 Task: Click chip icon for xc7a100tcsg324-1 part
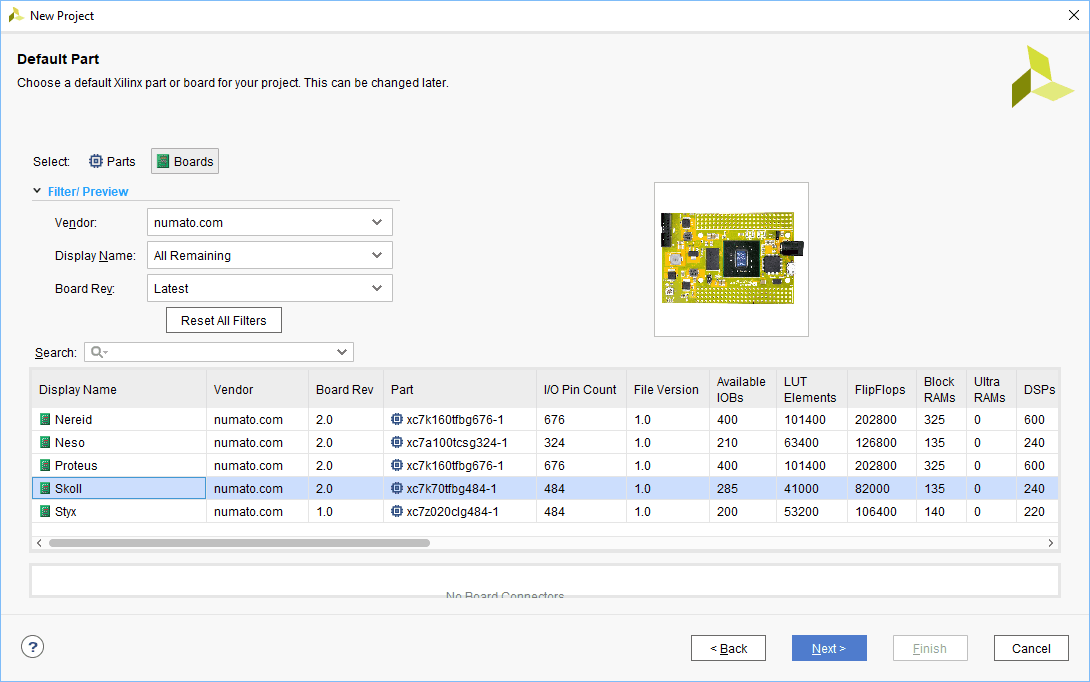(397, 443)
